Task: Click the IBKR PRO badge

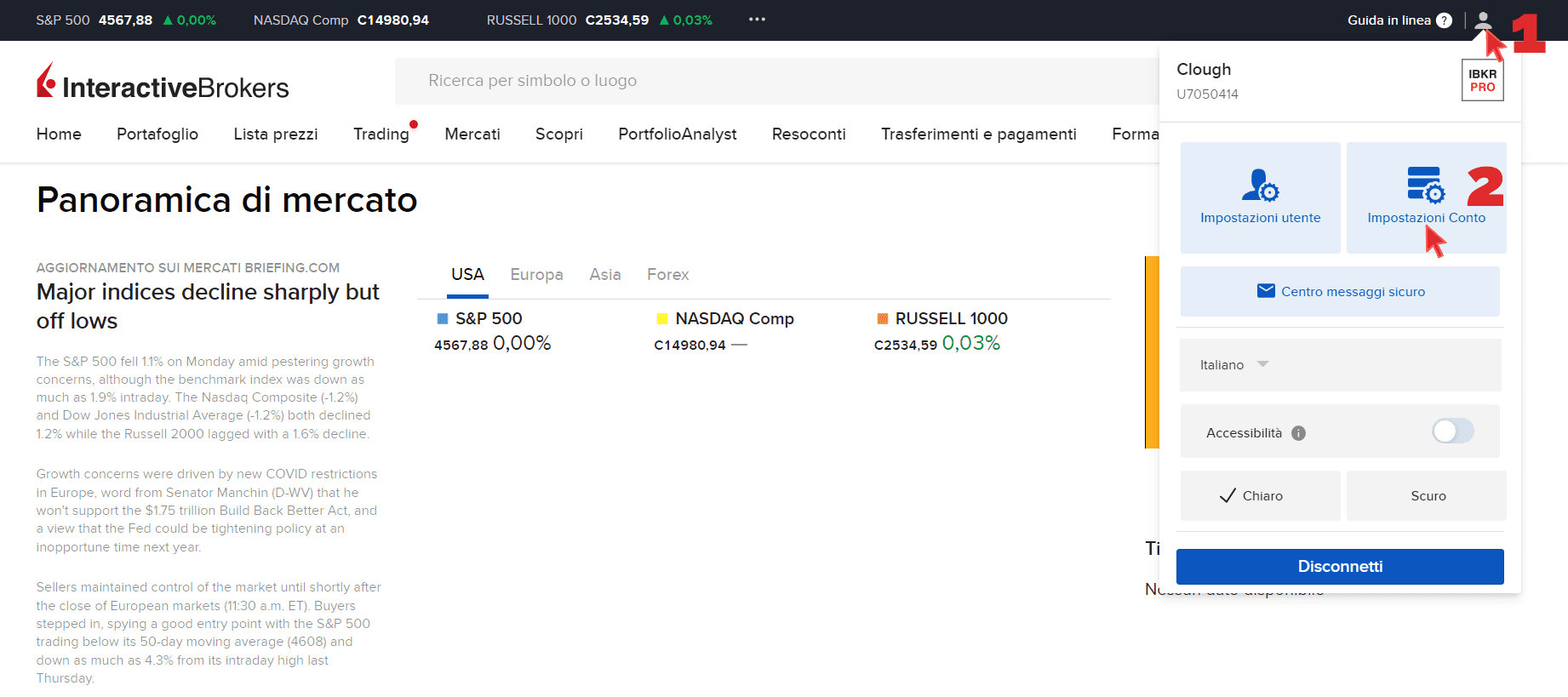Action: pos(1482,80)
